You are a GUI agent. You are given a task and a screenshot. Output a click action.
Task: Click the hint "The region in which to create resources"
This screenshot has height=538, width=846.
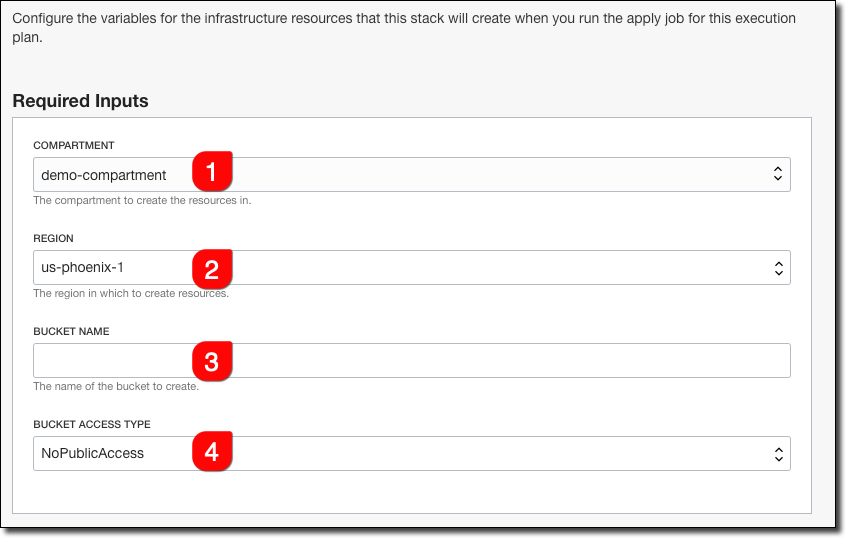131,294
